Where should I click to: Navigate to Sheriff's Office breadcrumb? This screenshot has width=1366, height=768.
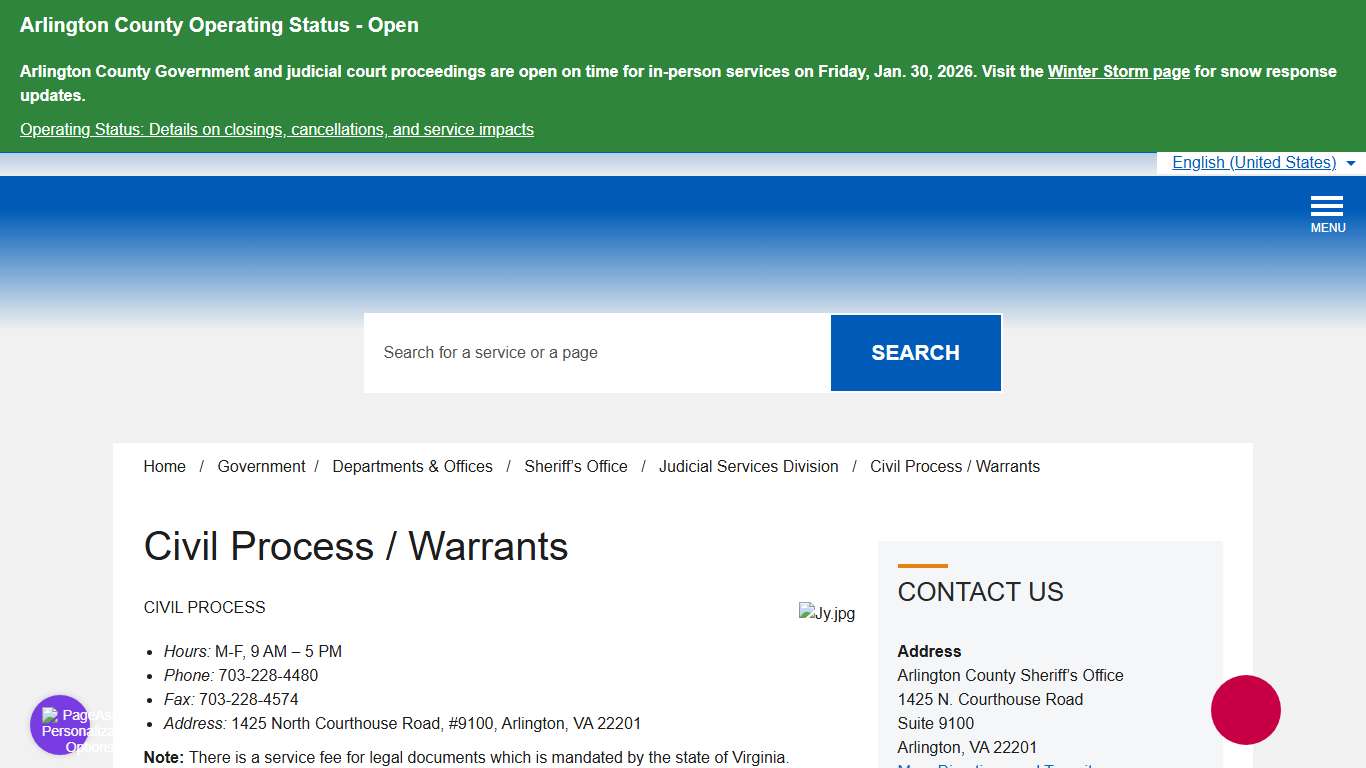[x=575, y=466]
